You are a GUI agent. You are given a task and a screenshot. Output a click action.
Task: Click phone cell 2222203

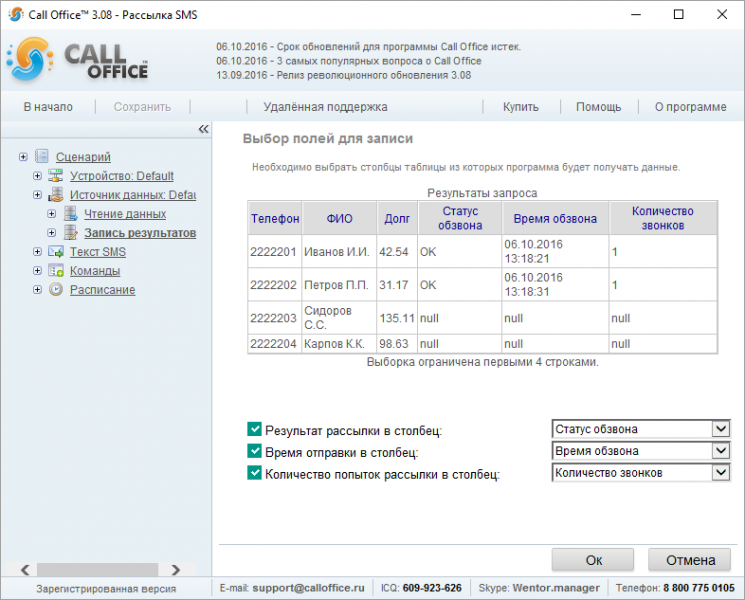point(275,318)
